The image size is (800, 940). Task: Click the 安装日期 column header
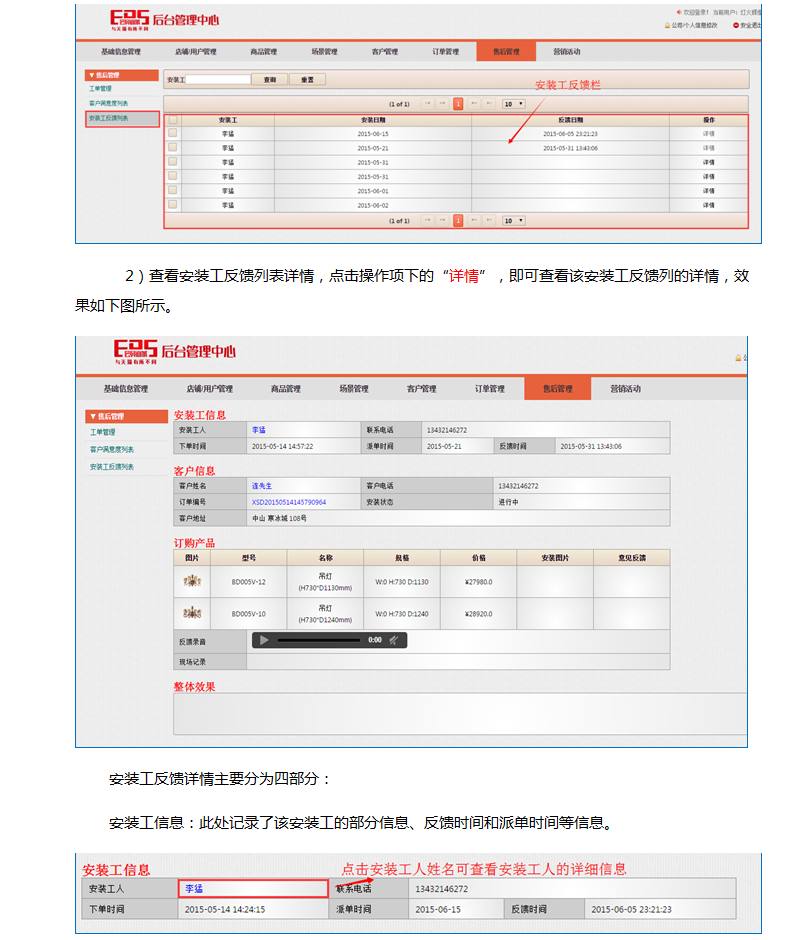(373, 120)
